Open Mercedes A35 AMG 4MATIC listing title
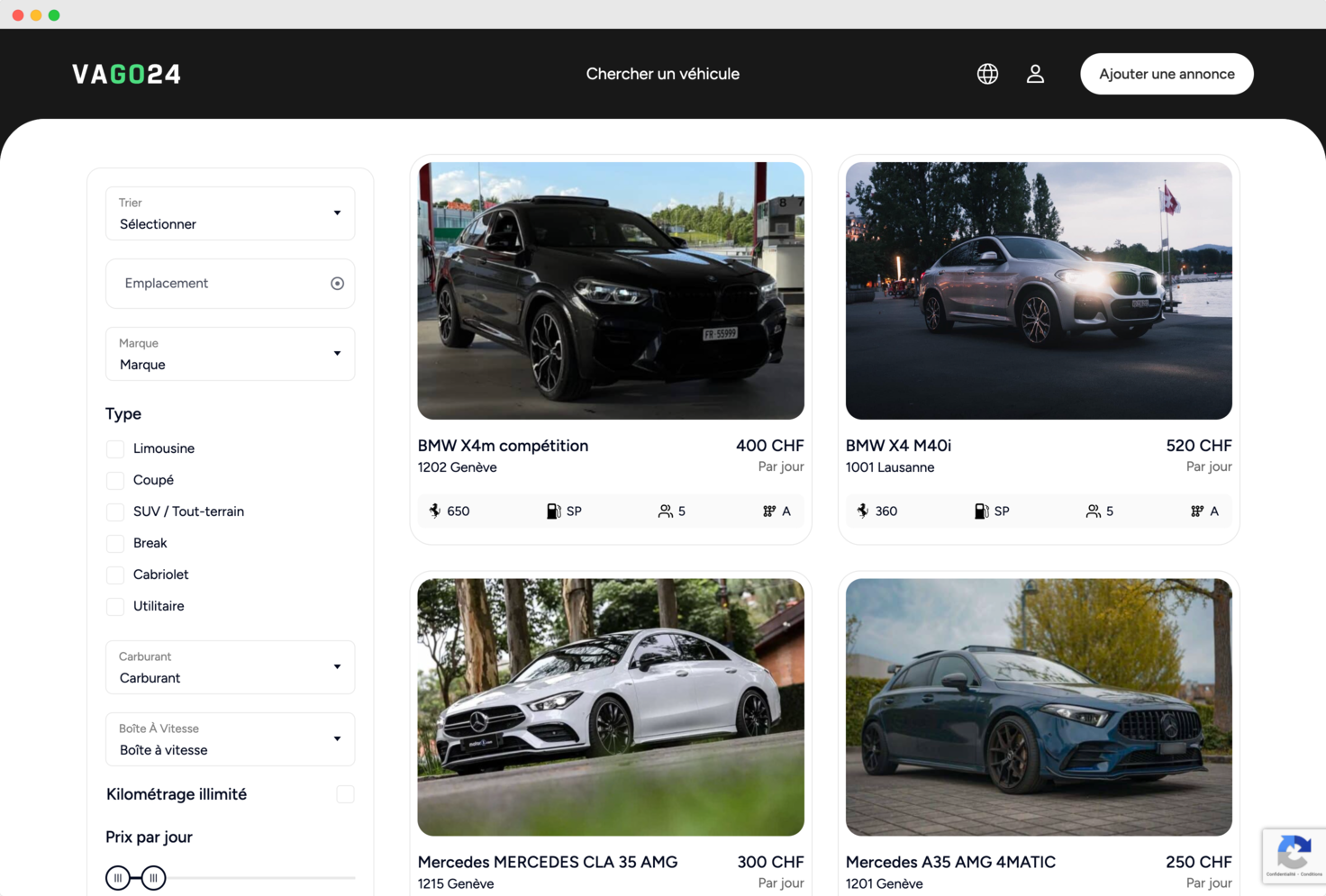Viewport: 1326px width, 896px height. (x=950, y=862)
